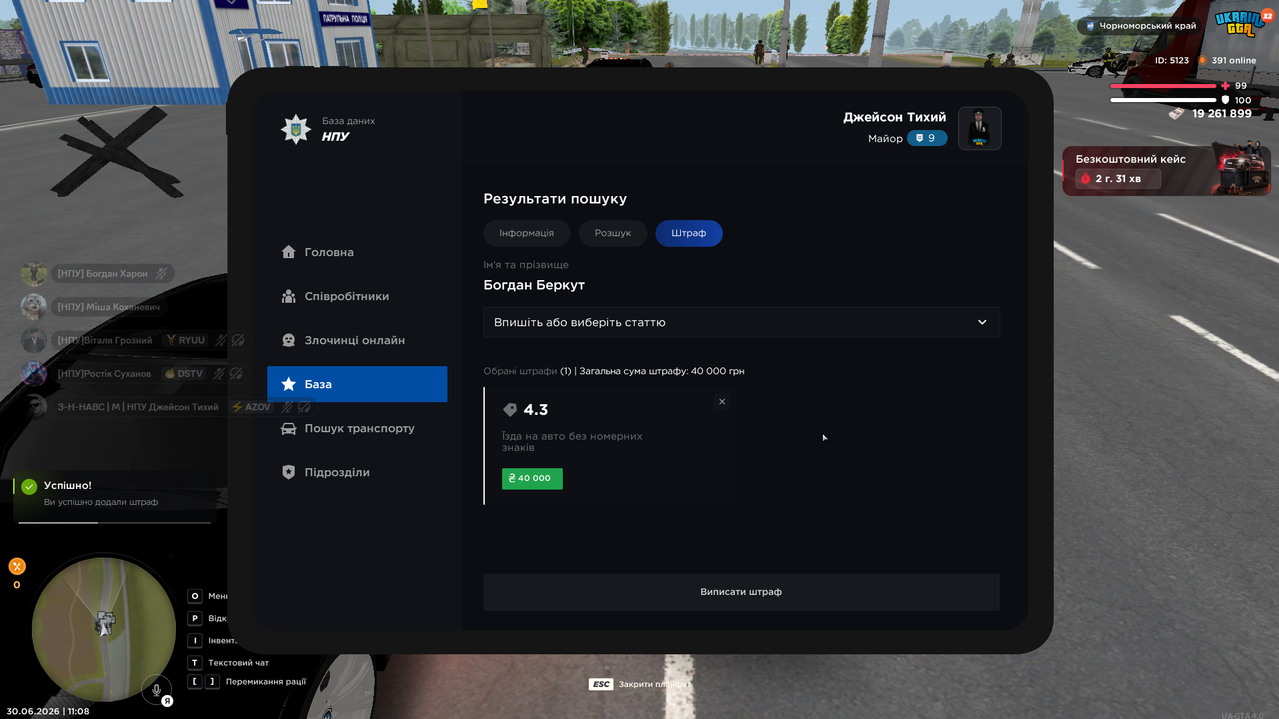Expand the article selection dropdown
This screenshot has height=719, width=1279.
click(x=741, y=322)
